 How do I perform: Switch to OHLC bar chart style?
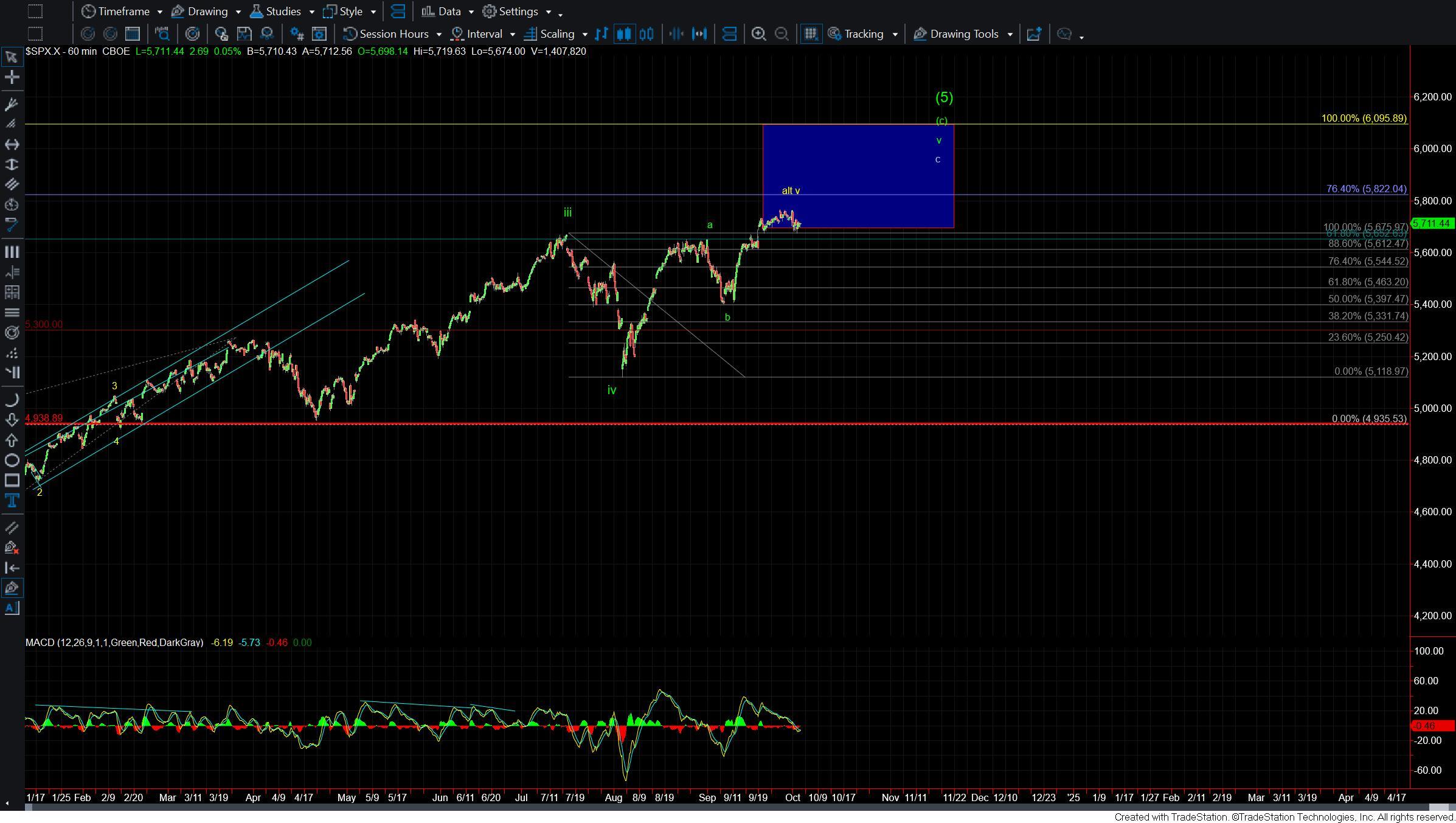tap(601, 34)
